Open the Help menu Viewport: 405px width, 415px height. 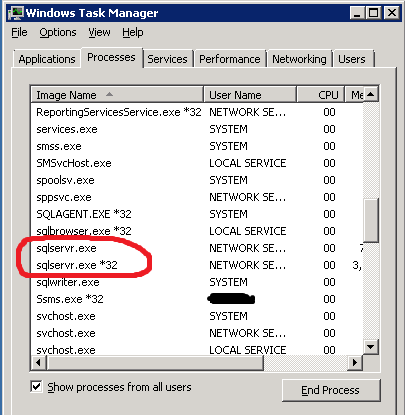(x=133, y=32)
